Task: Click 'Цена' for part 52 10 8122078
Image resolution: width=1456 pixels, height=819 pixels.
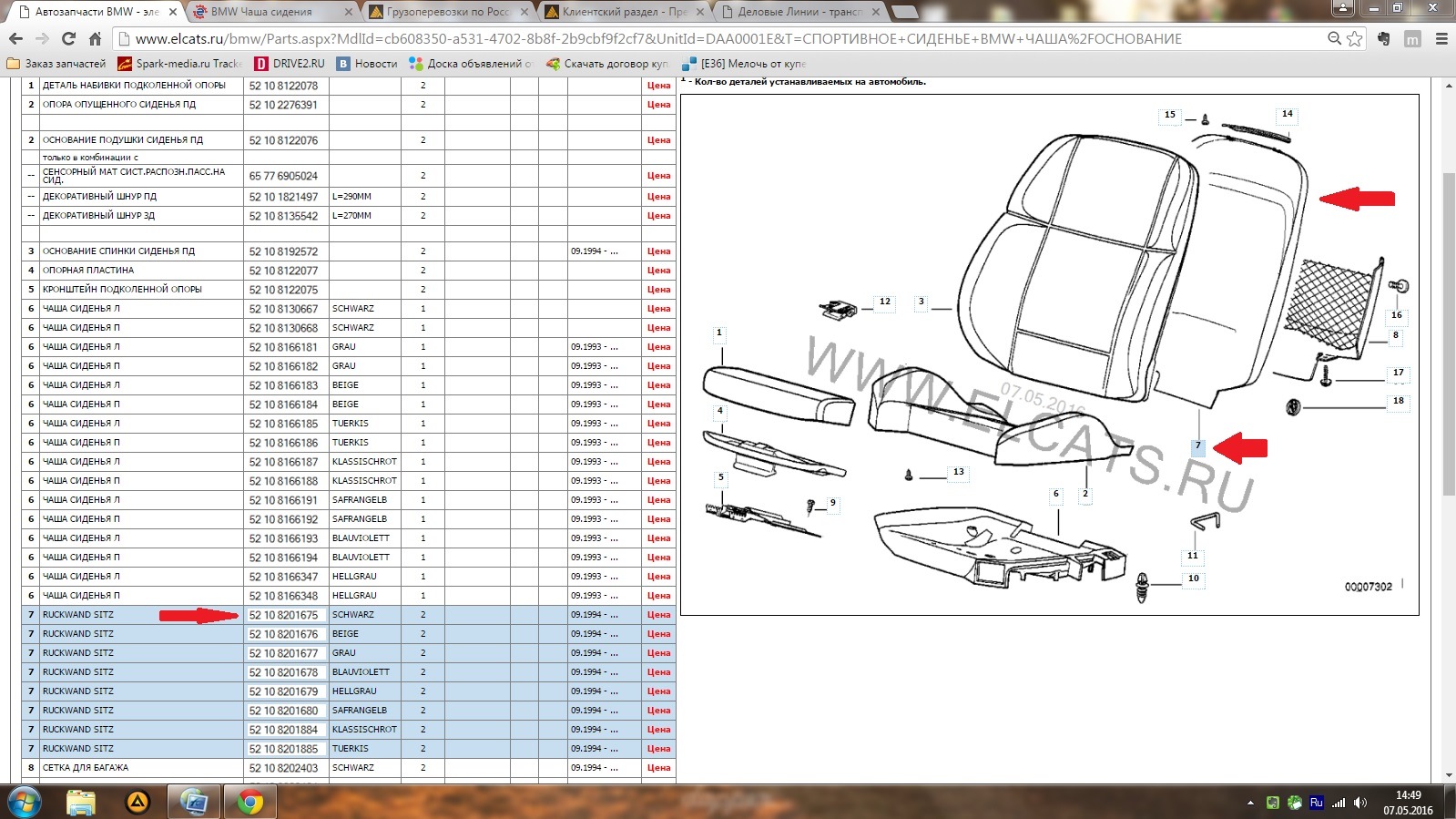Action: (x=658, y=86)
